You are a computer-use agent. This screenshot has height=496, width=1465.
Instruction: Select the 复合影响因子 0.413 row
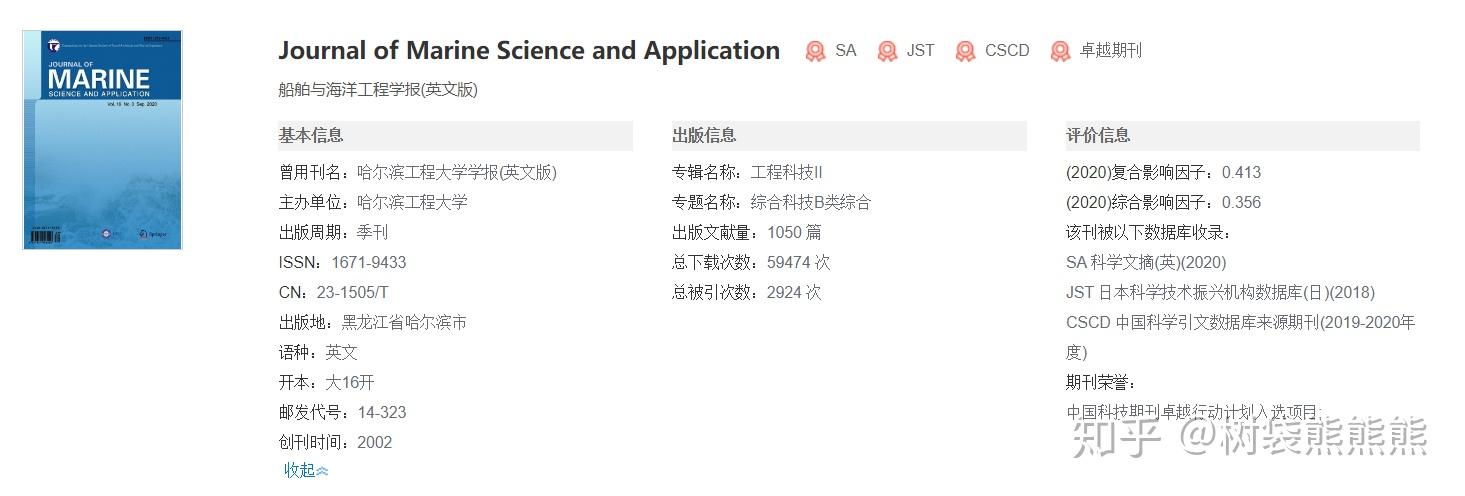coord(1164,172)
